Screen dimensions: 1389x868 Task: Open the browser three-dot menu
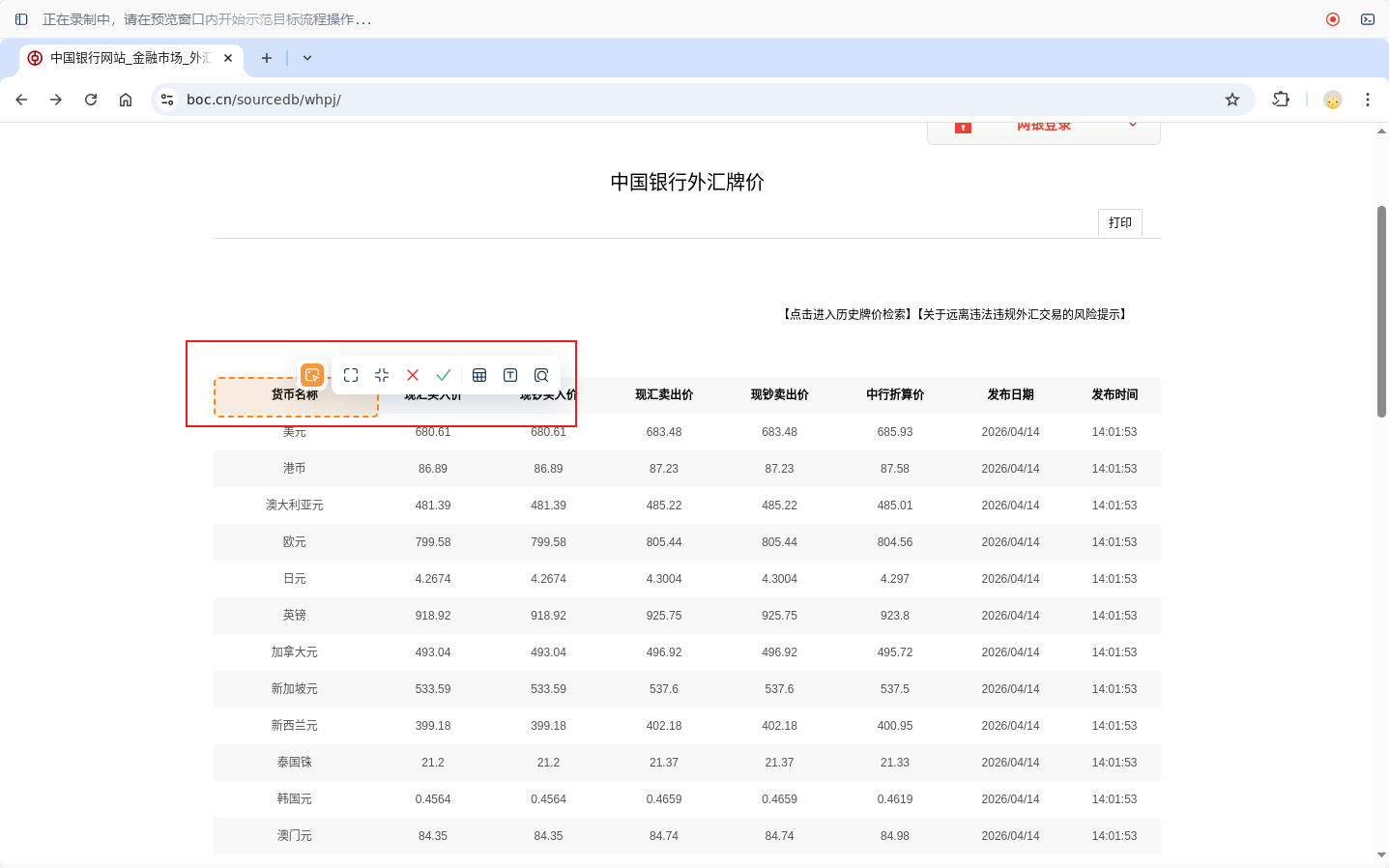(x=1368, y=100)
